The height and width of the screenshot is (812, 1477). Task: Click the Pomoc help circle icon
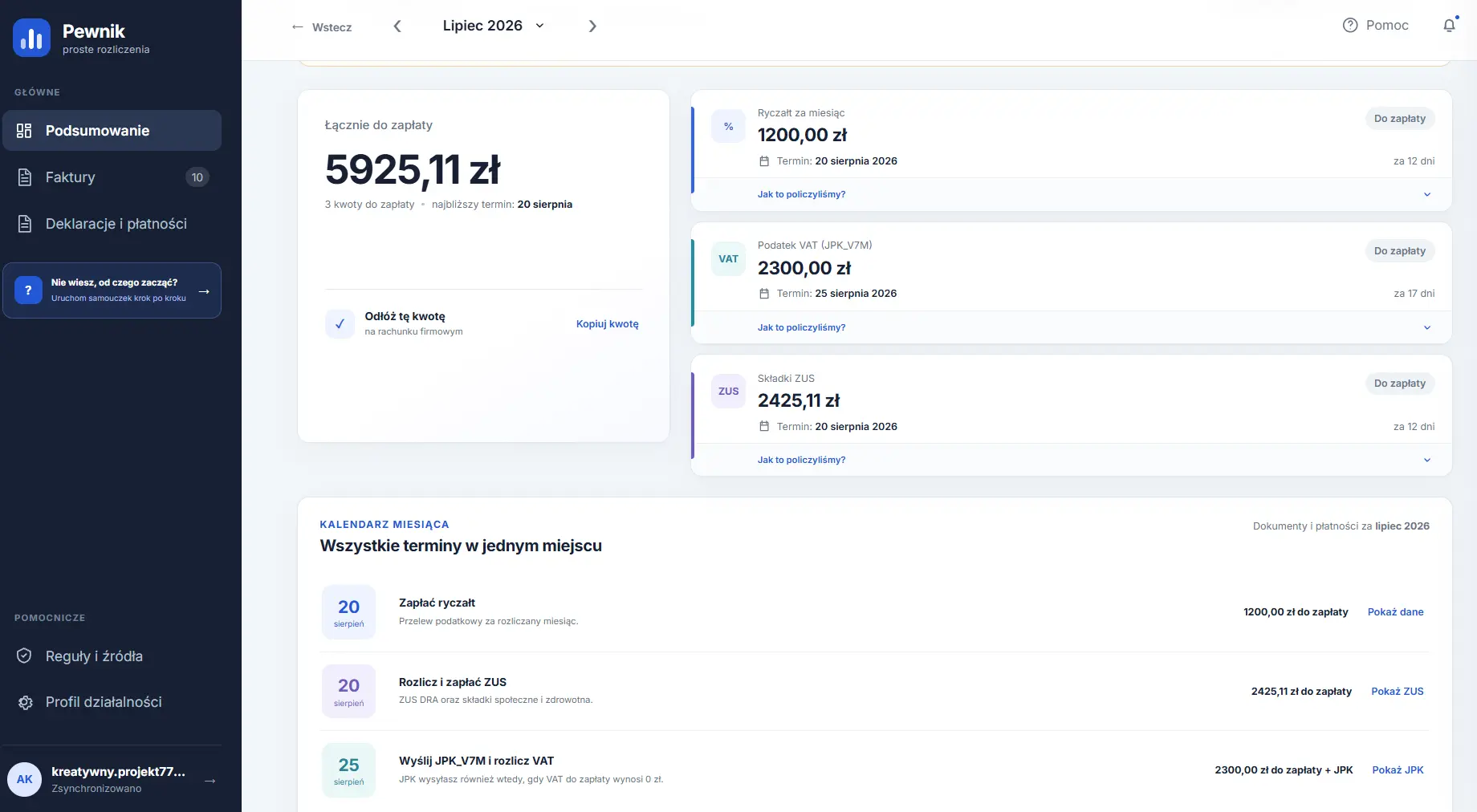1350,26
